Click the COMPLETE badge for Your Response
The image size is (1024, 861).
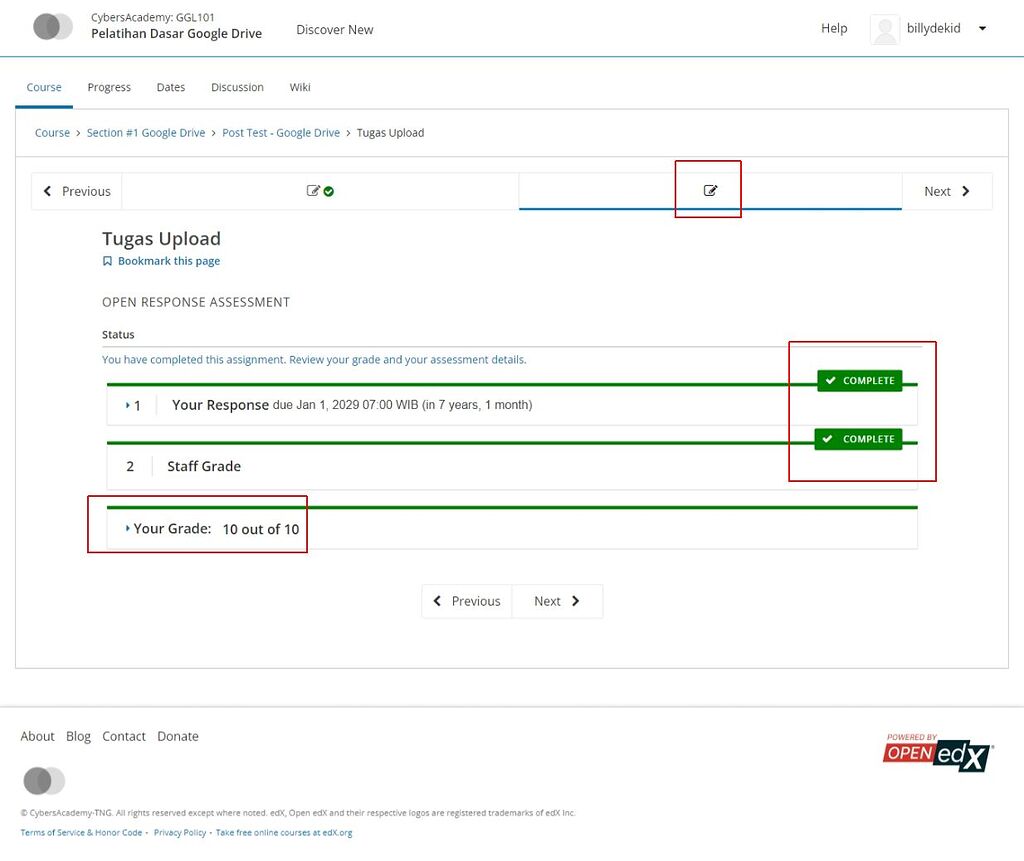coord(859,380)
